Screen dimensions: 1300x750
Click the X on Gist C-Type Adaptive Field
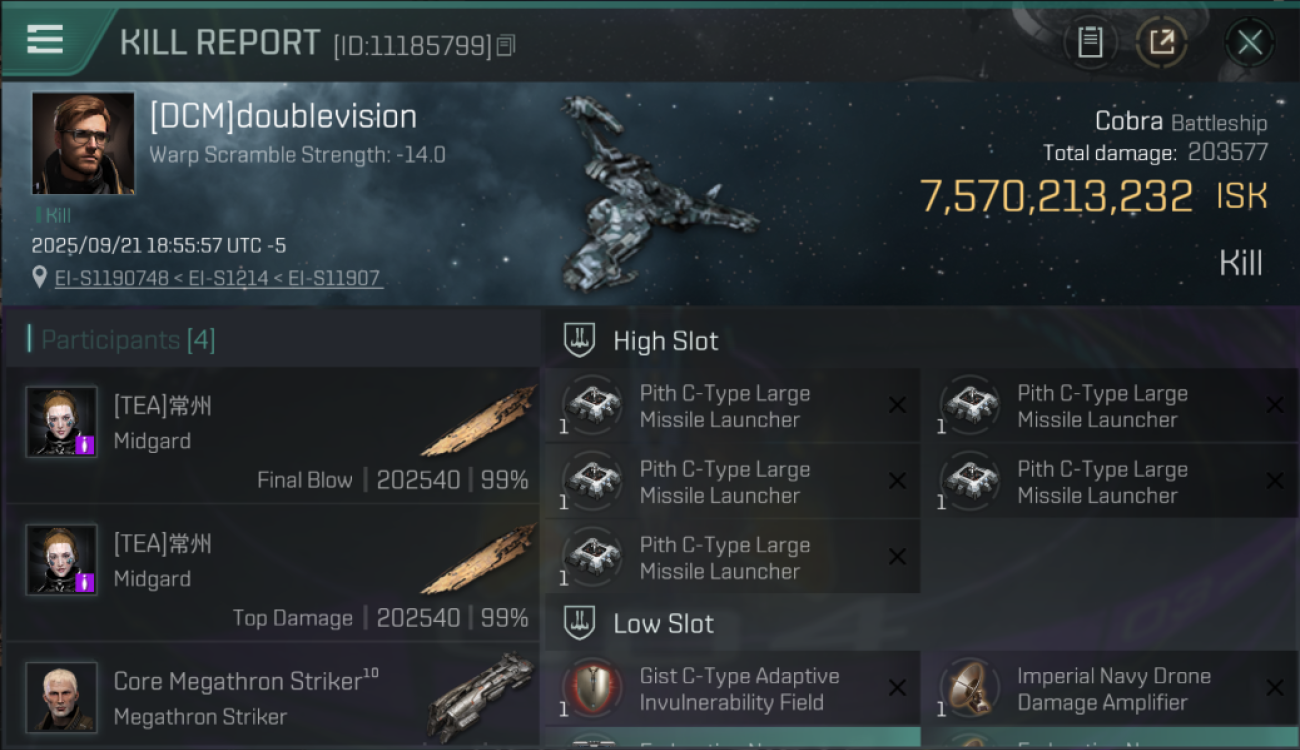coord(897,688)
